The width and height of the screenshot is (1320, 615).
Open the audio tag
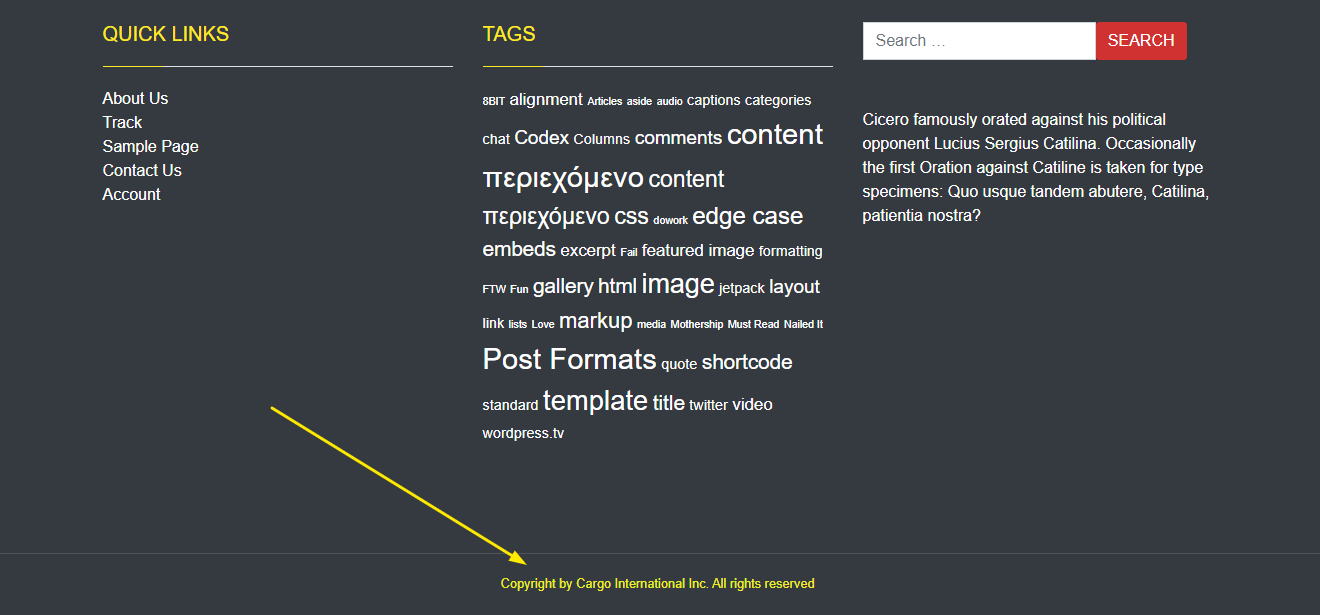(x=670, y=101)
